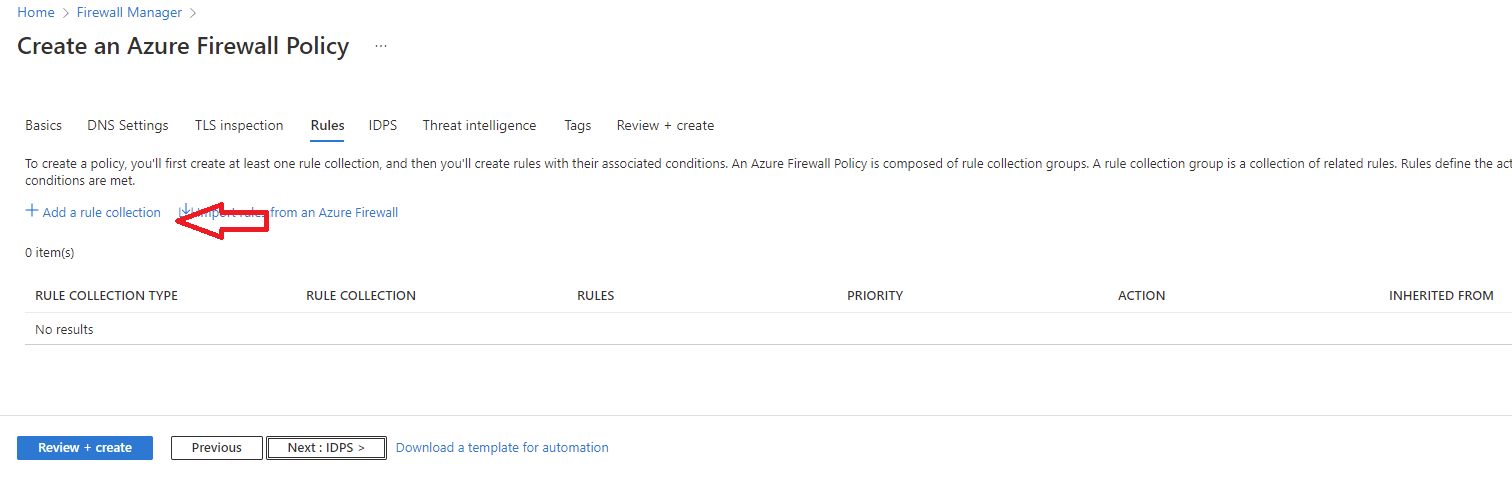Select the TLS inspection tab
Image resolution: width=1512 pixels, height=483 pixels.
[239, 125]
